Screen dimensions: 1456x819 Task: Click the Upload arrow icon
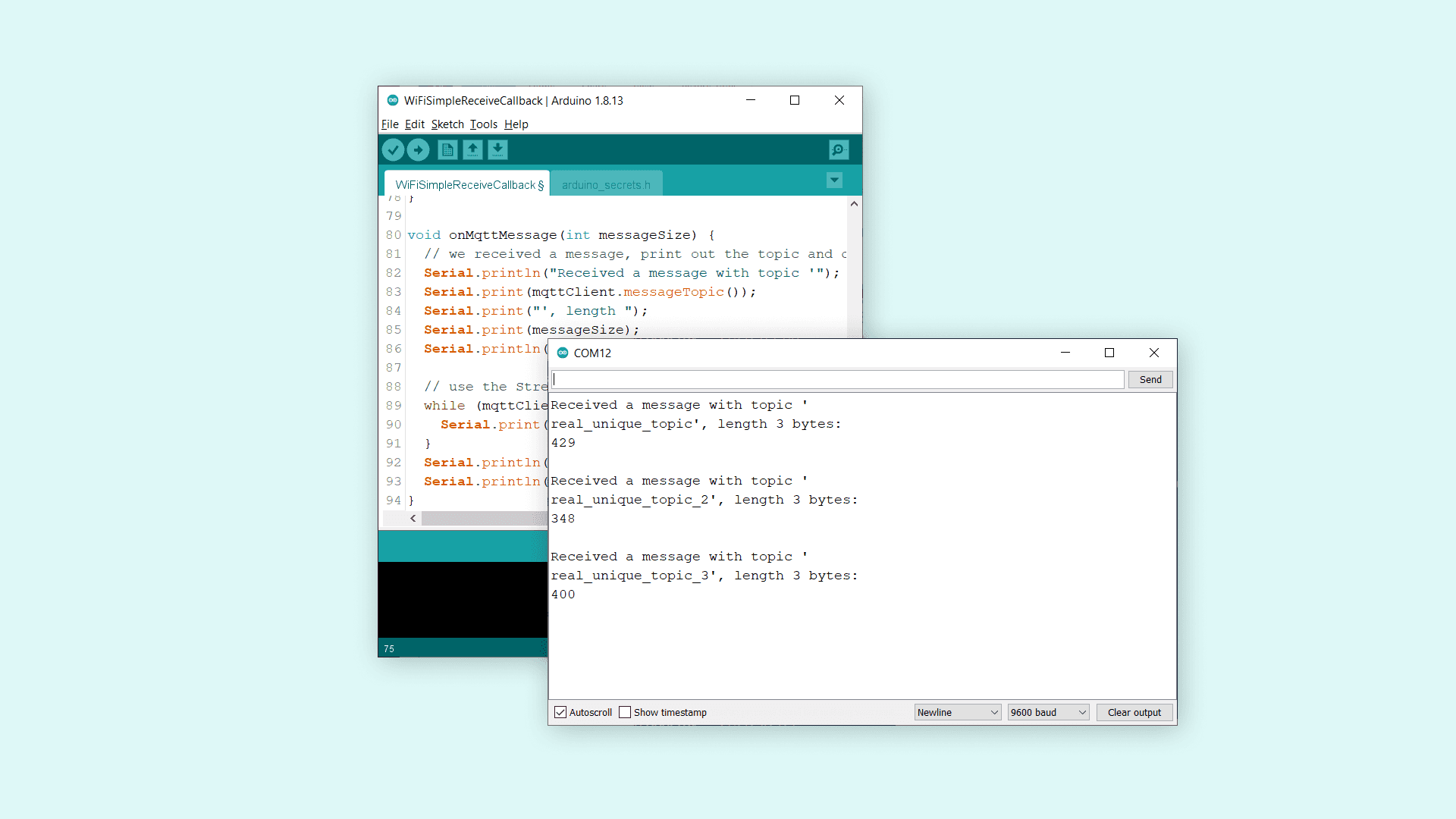(x=418, y=150)
